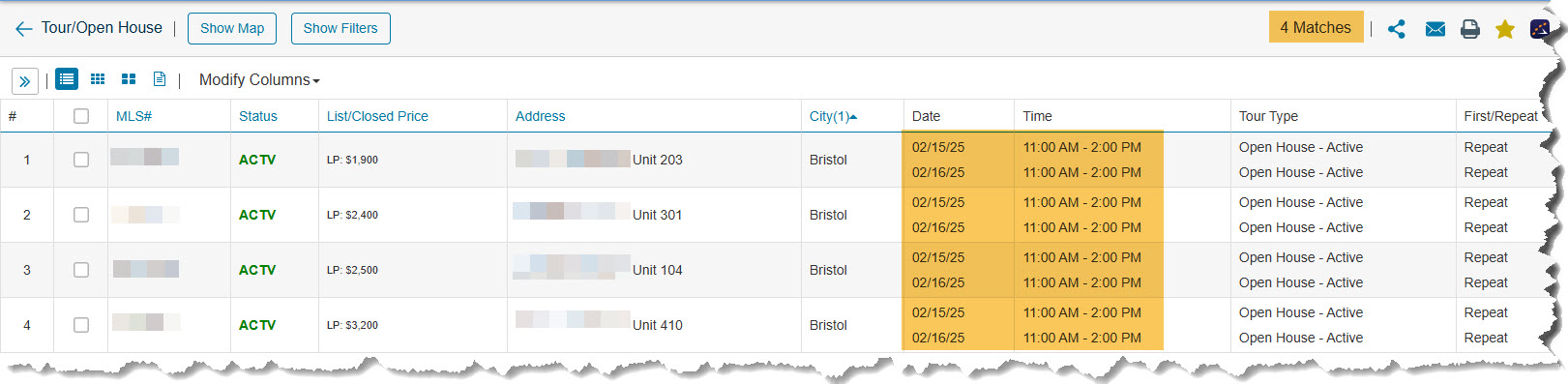Click the ACTV status in the Unit 410 row
The width and height of the screenshot is (1568, 384).
tap(257, 325)
